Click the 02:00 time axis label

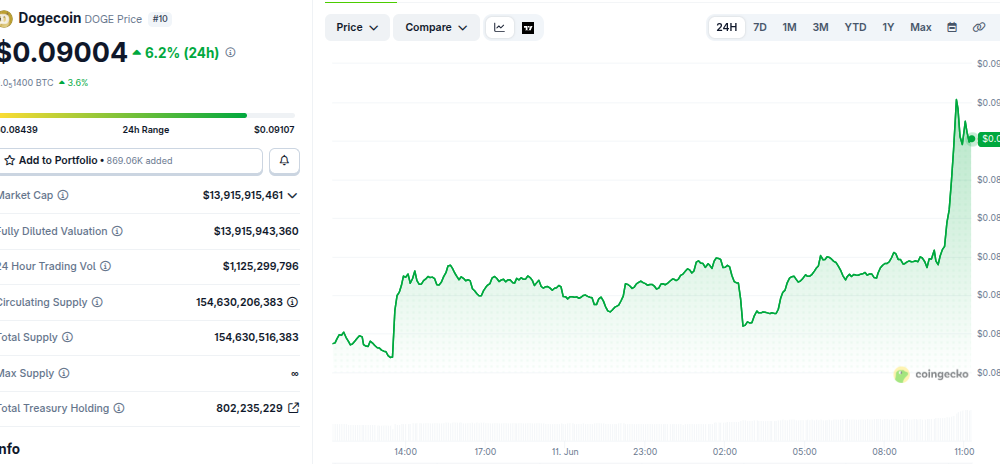click(725, 452)
